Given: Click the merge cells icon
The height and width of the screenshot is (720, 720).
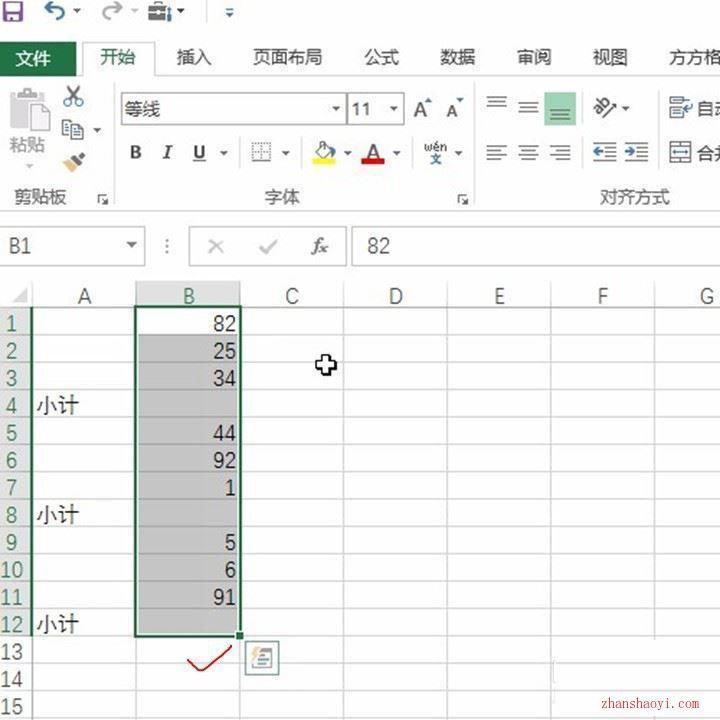Looking at the screenshot, I should coord(680,152).
